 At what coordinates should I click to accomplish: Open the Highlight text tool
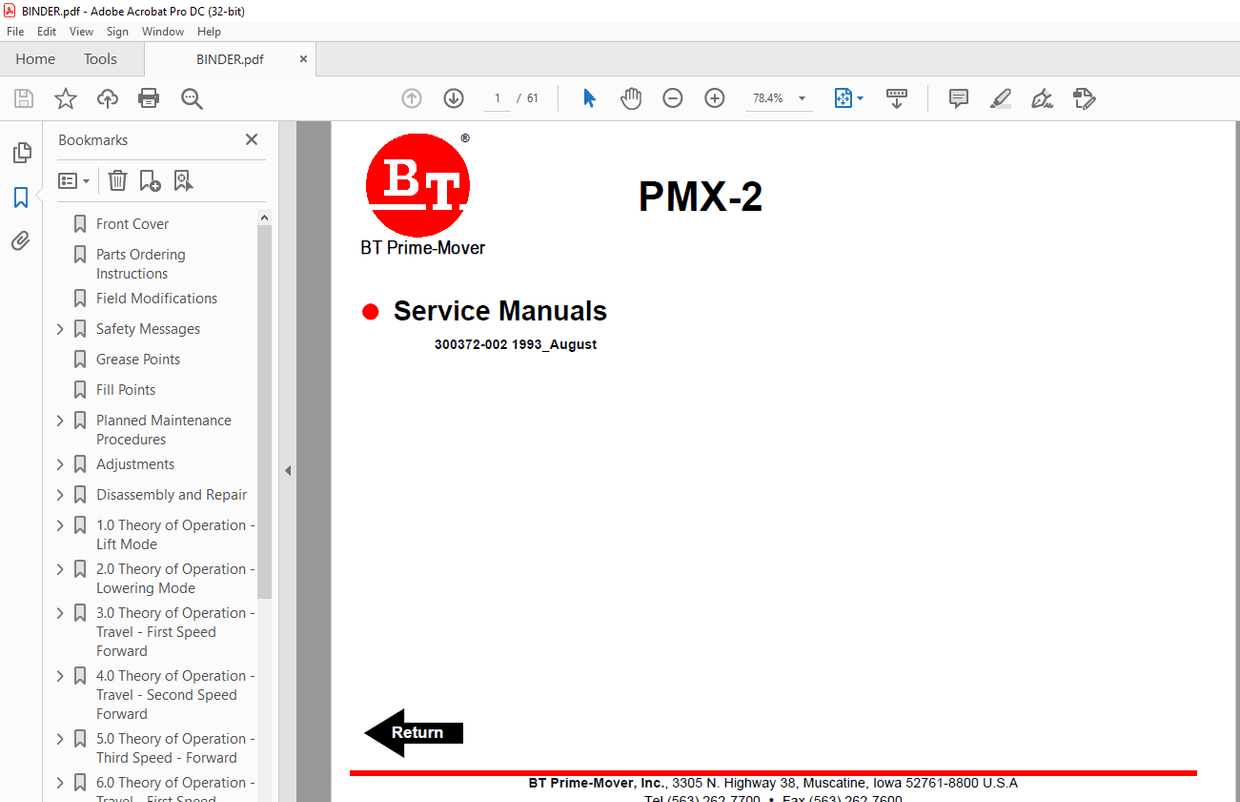tap(1000, 98)
